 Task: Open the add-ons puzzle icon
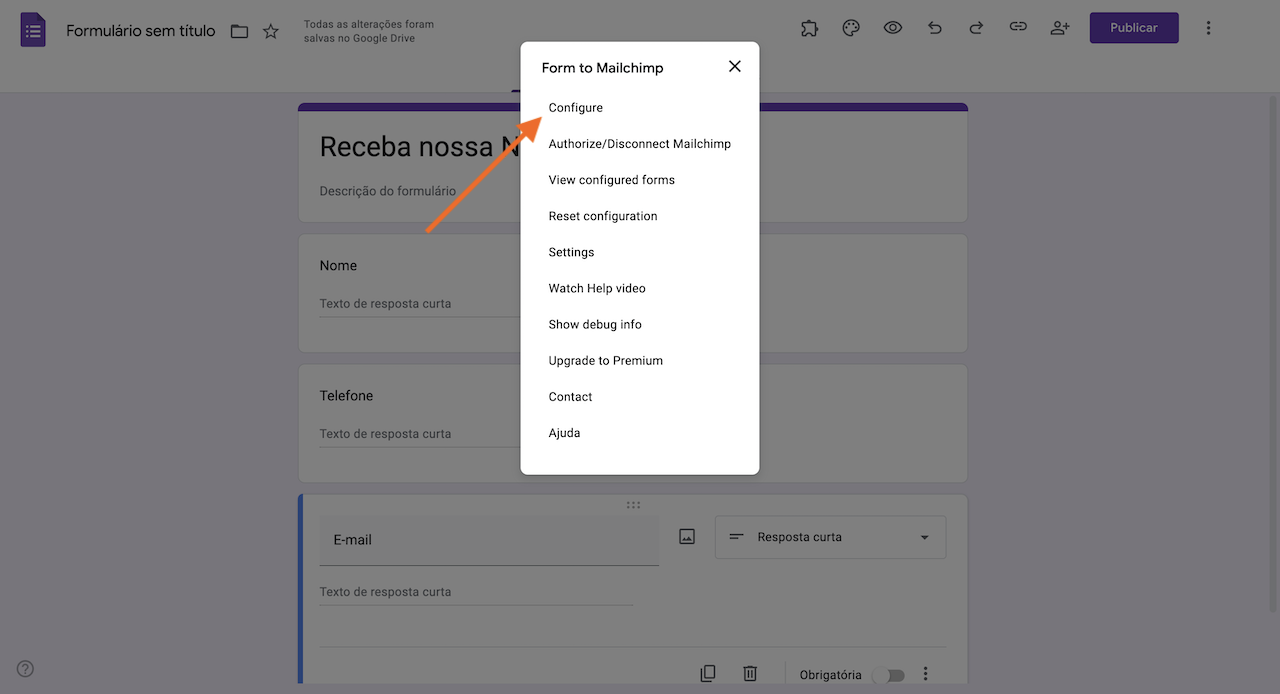click(x=809, y=28)
